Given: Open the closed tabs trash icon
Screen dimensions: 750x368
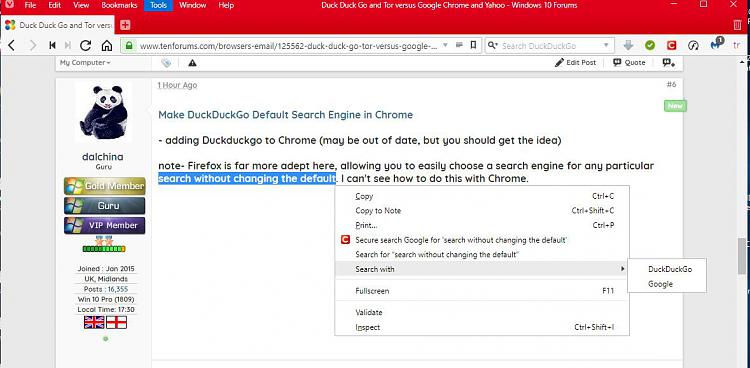Looking at the screenshot, I should [738, 25].
